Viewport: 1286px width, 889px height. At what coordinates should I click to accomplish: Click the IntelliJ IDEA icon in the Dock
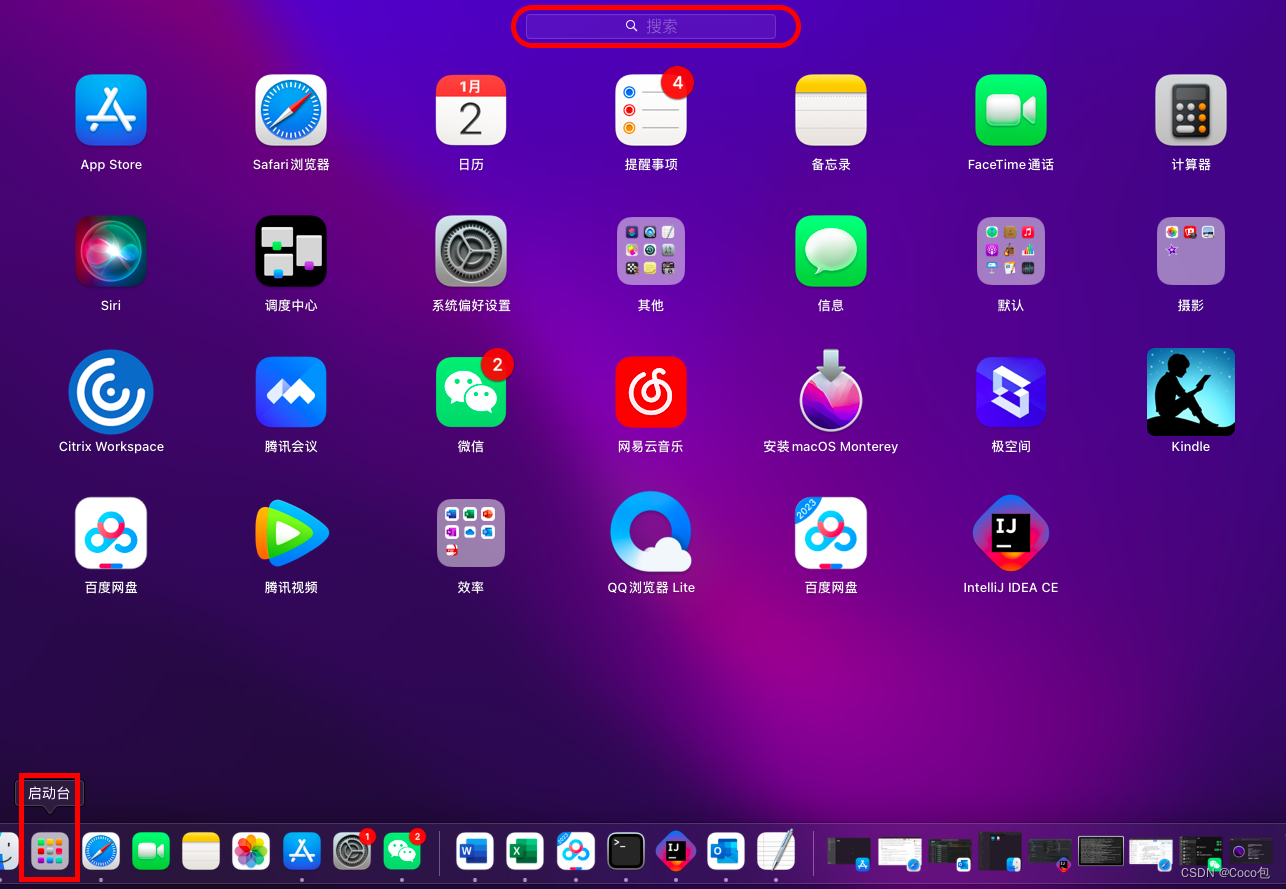click(x=676, y=851)
